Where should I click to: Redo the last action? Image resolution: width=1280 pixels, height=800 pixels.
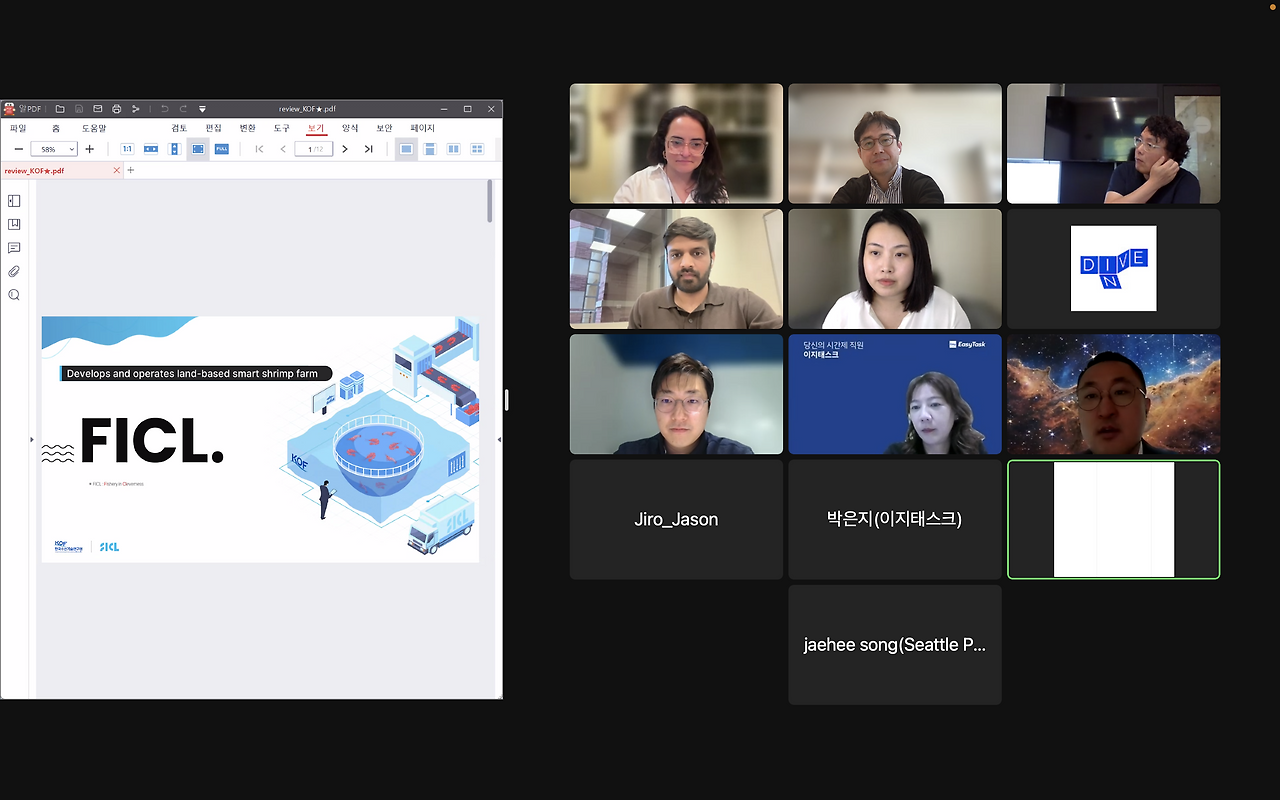tap(183, 109)
